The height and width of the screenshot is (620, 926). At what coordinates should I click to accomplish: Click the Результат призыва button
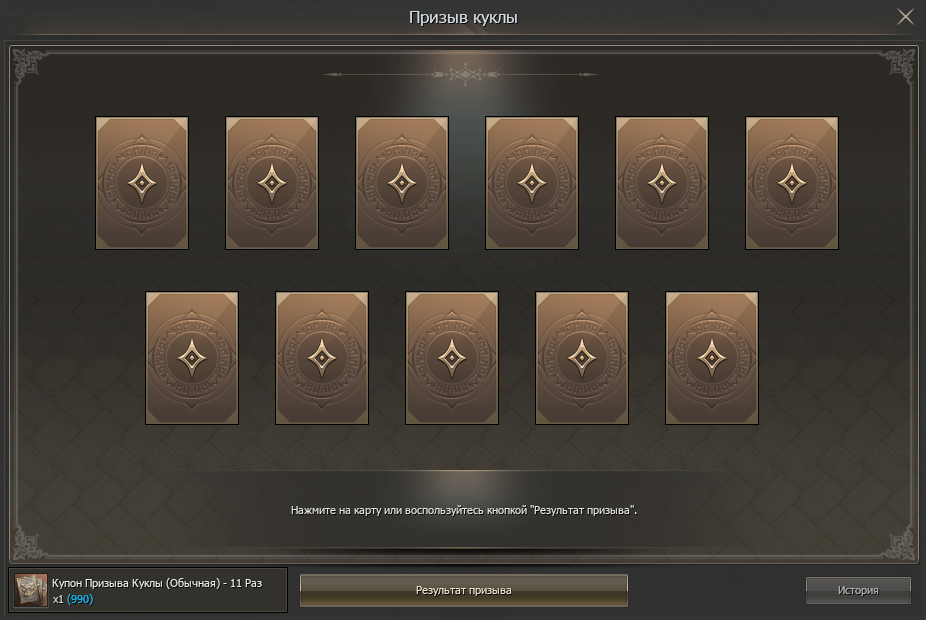click(464, 590)
